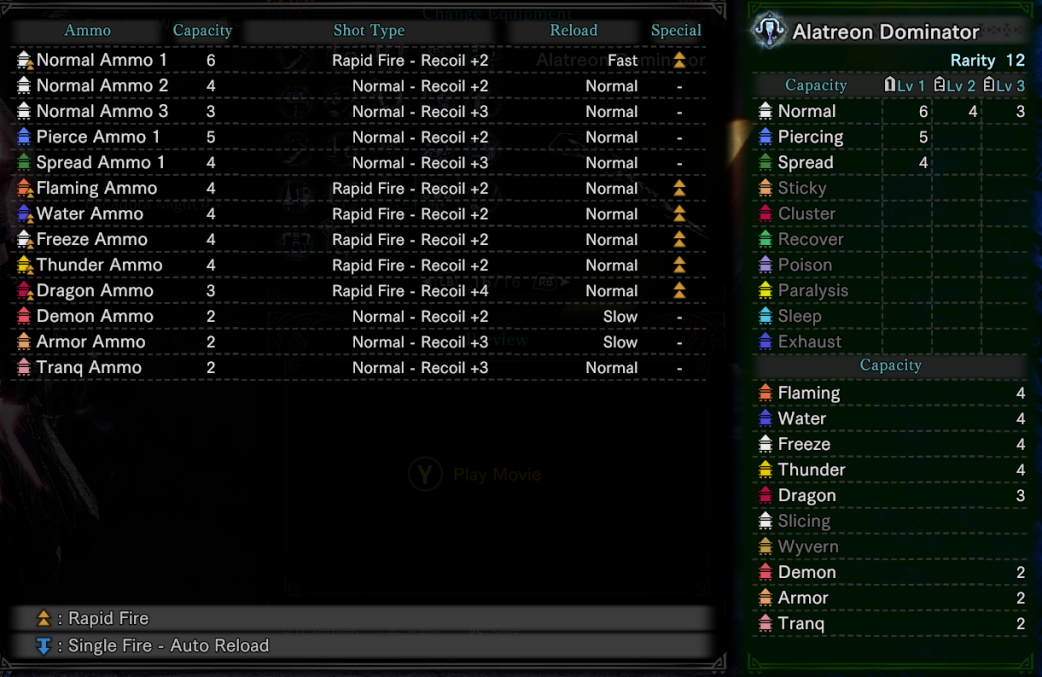Click the Thunder Ammo yellow bullet icon
1042x677 pixels.
click(x=25, y=265)
